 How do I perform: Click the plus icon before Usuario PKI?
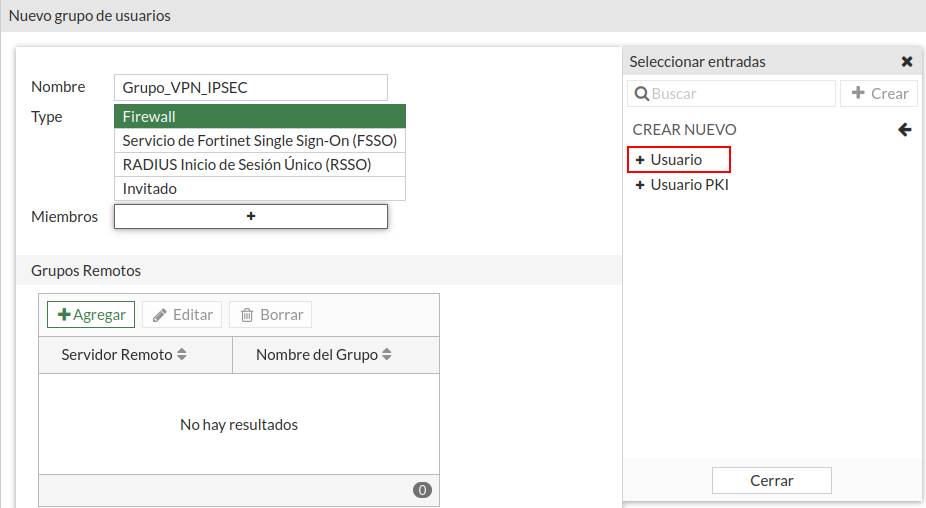pyautogui.click(x=640, y=185)
